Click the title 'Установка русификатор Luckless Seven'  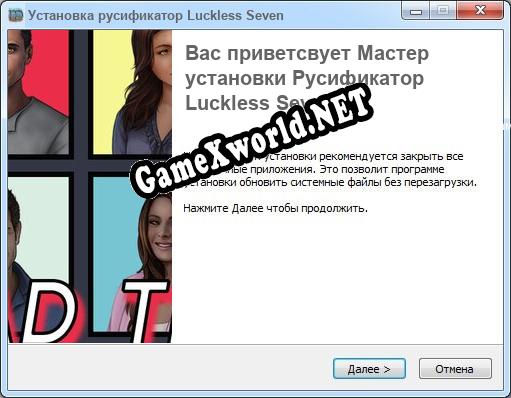point(156,16)
